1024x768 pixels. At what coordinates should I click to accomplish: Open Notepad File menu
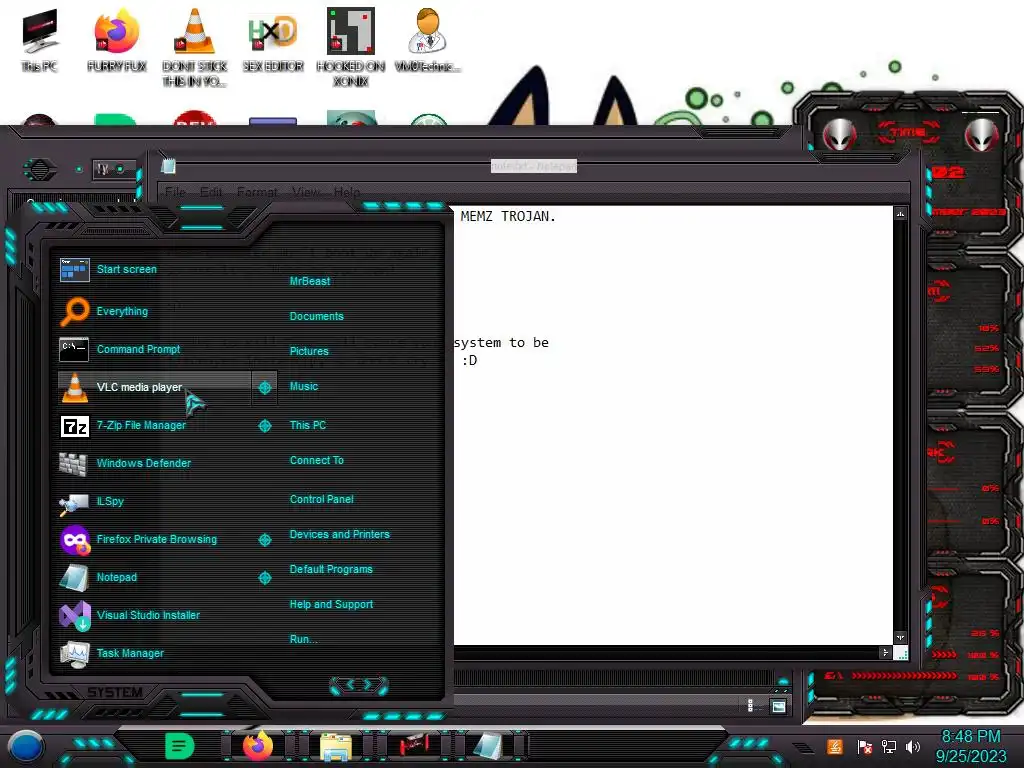[x=175, y=192]
